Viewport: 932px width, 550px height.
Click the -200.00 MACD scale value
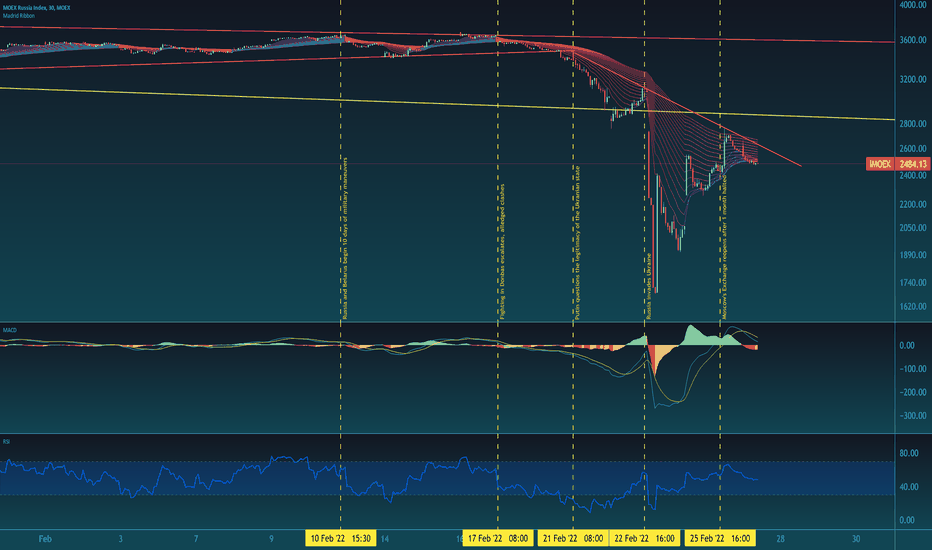coord(913,392)
